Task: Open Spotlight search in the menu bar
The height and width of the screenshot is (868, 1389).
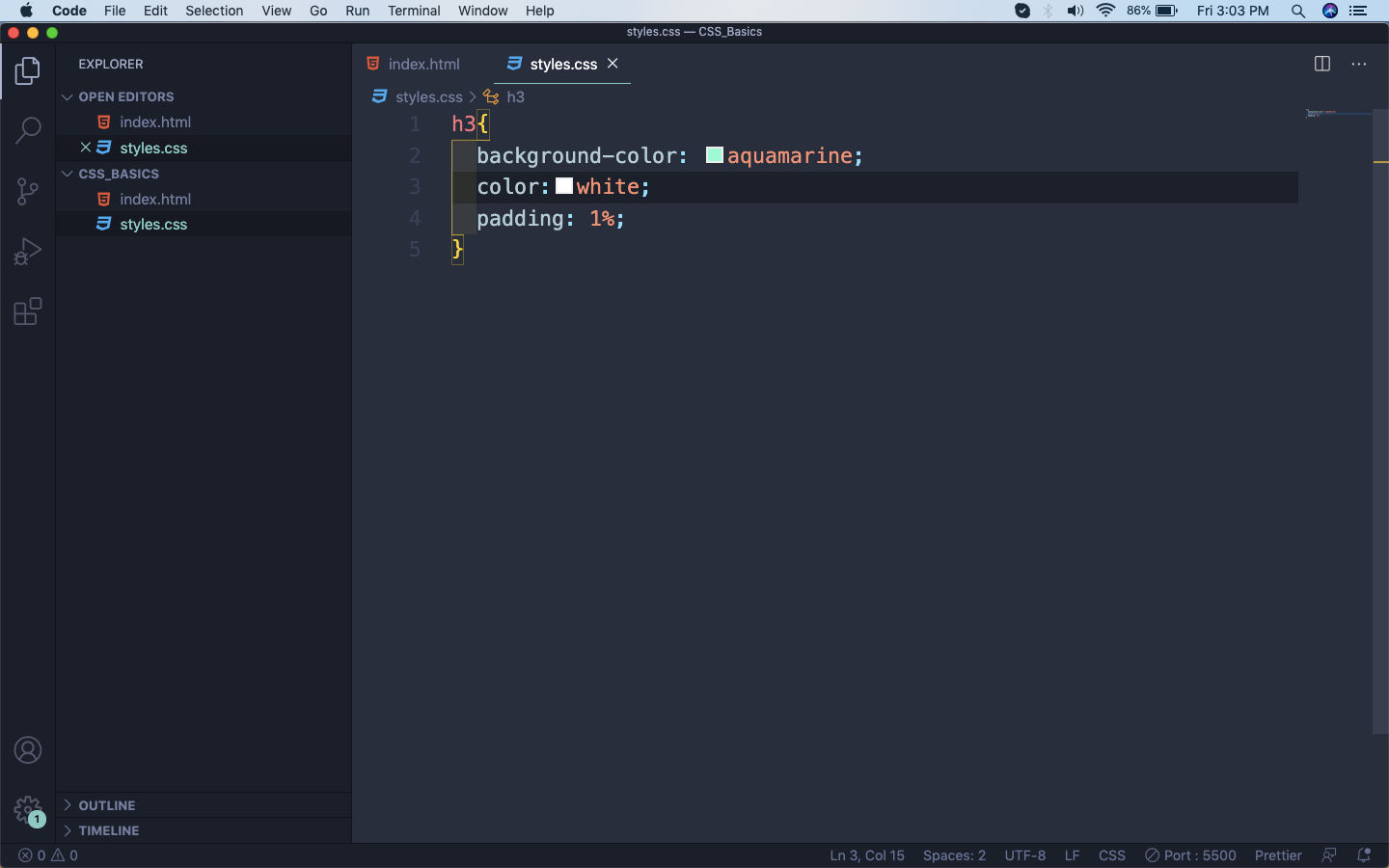Action: (x=1298, y=11)
